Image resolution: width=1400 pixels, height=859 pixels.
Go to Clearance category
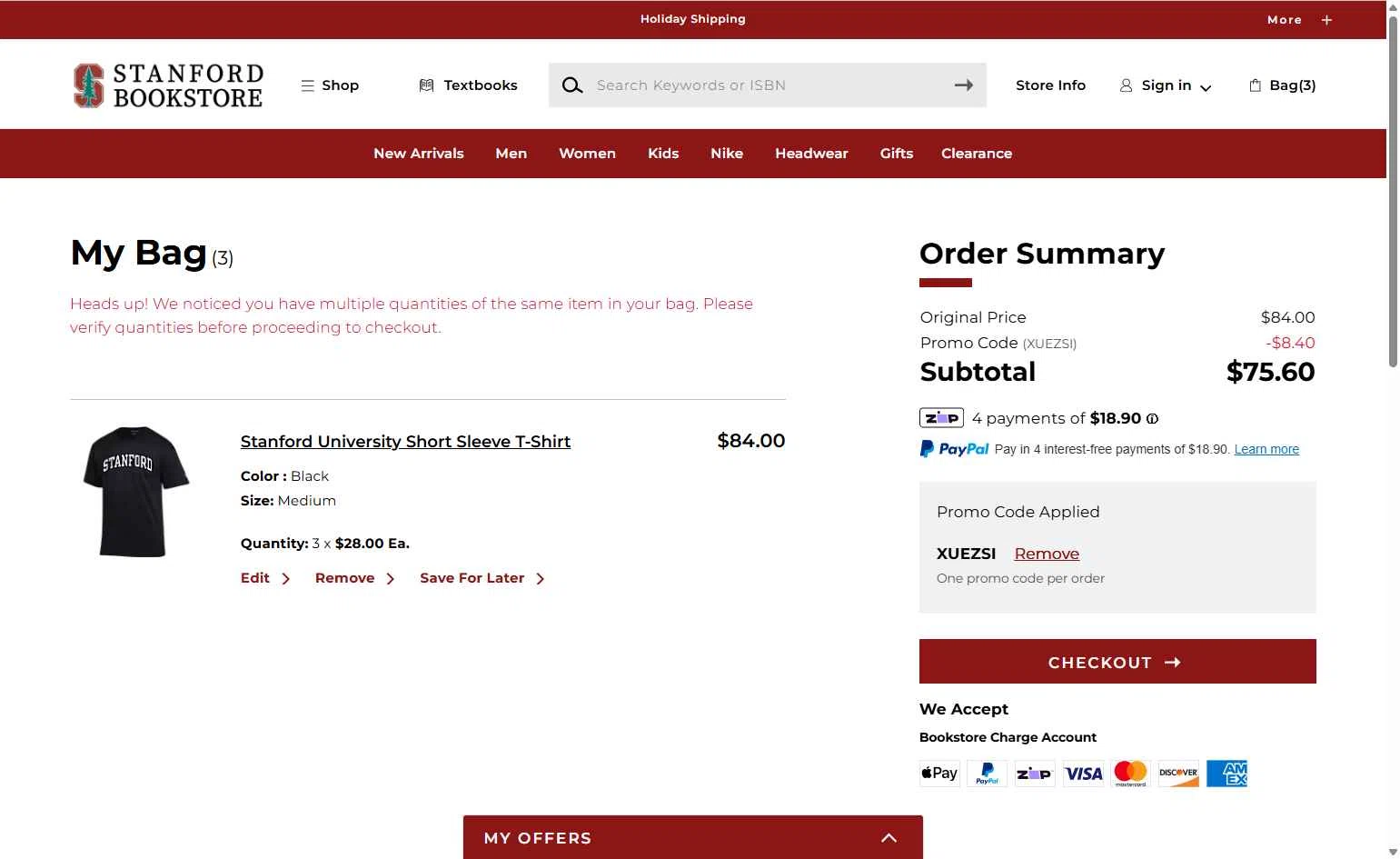[x=977, y=154]
